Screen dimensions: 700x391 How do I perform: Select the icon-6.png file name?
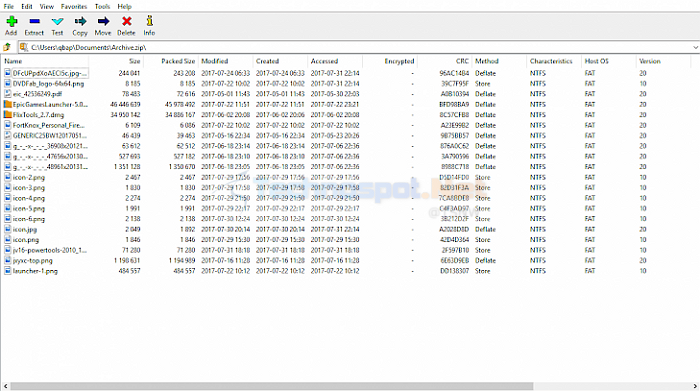29,219
